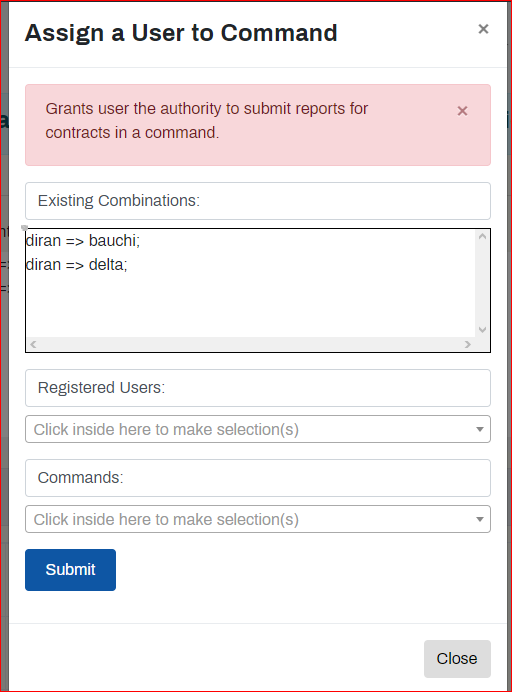Click the scroll up arrow in combinations list
The width and height of the screenshot is (512, 692).
click(482, 236)
